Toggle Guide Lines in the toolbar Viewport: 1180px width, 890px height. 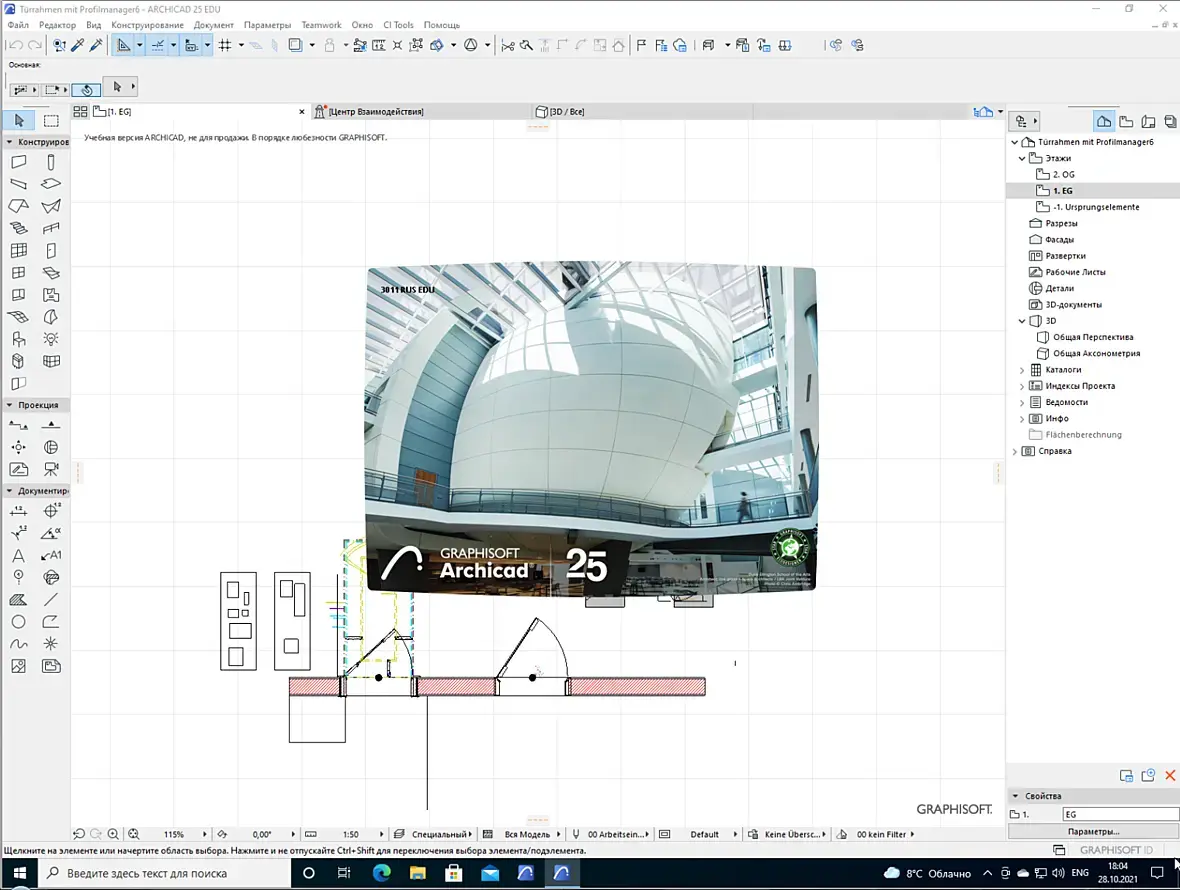point(123,45)
